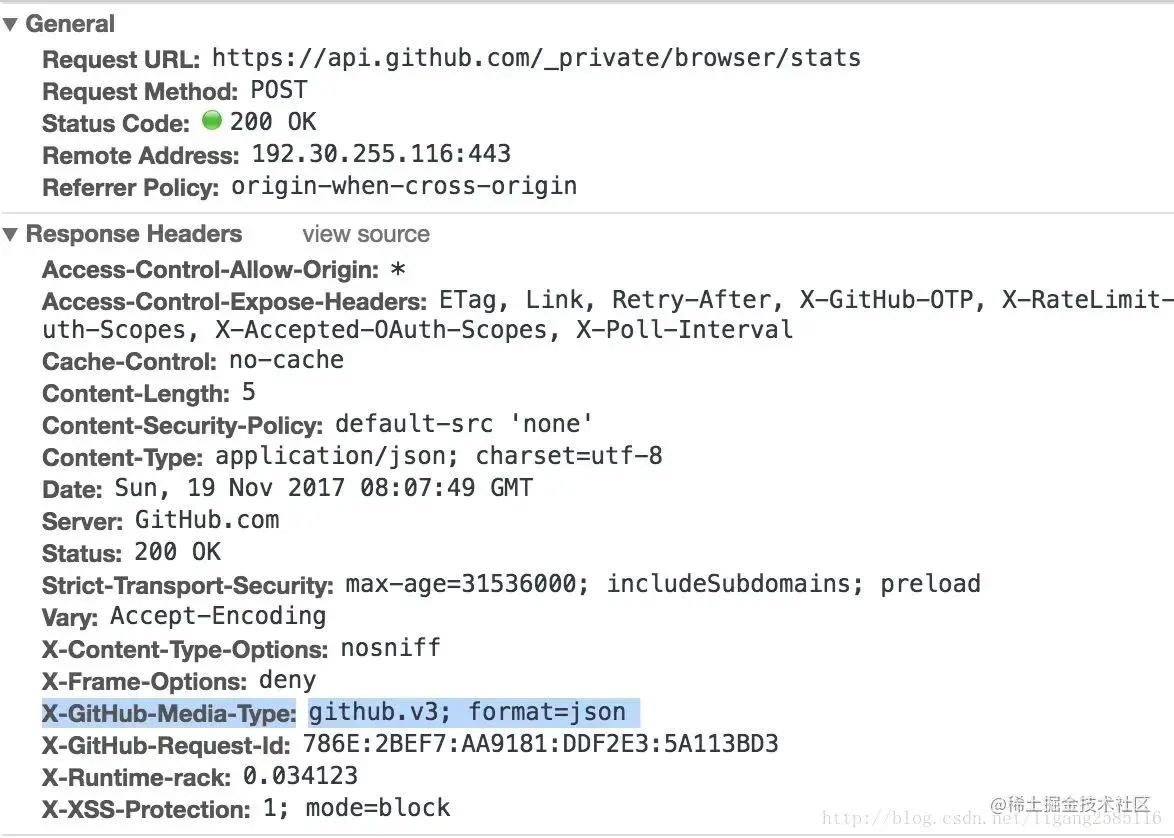The width and height of the screenshot is (1174, 838).
Task: Click the Response Headers section heading
Action: coord(133,234)
